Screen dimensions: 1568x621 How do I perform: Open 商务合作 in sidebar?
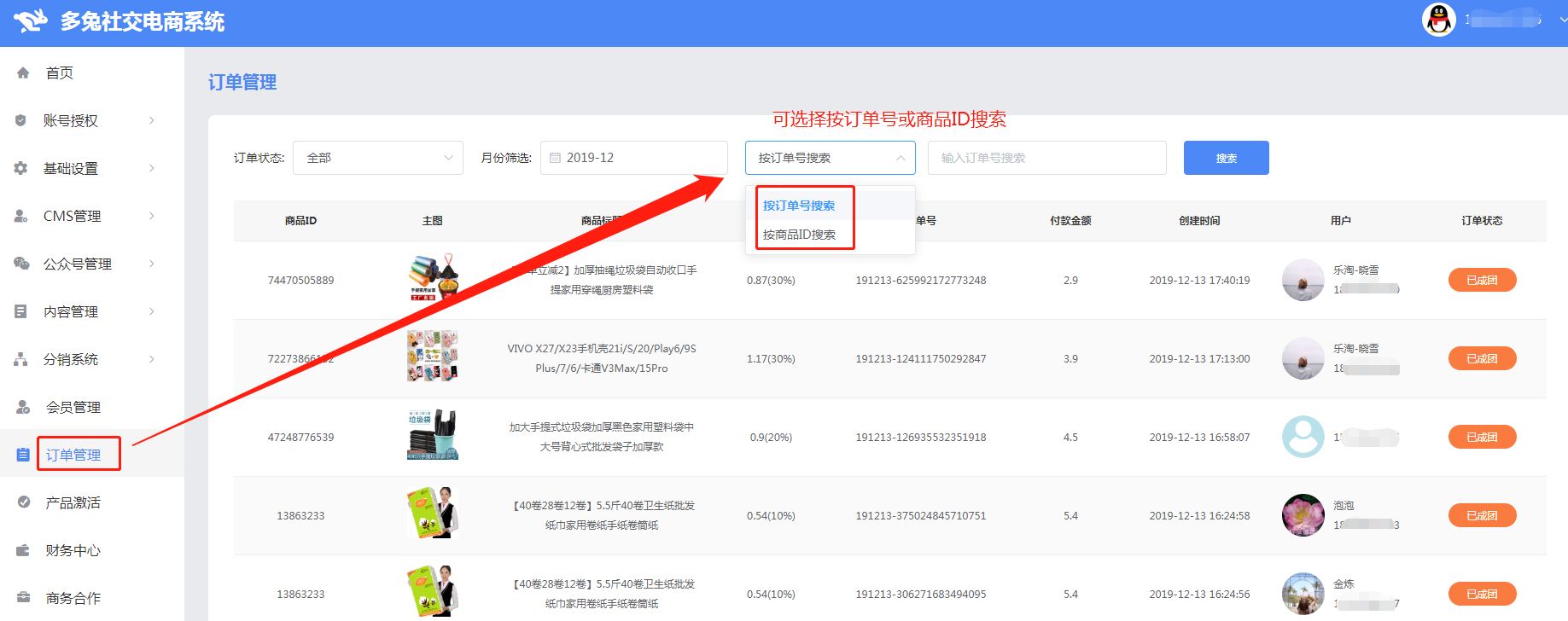73,598
